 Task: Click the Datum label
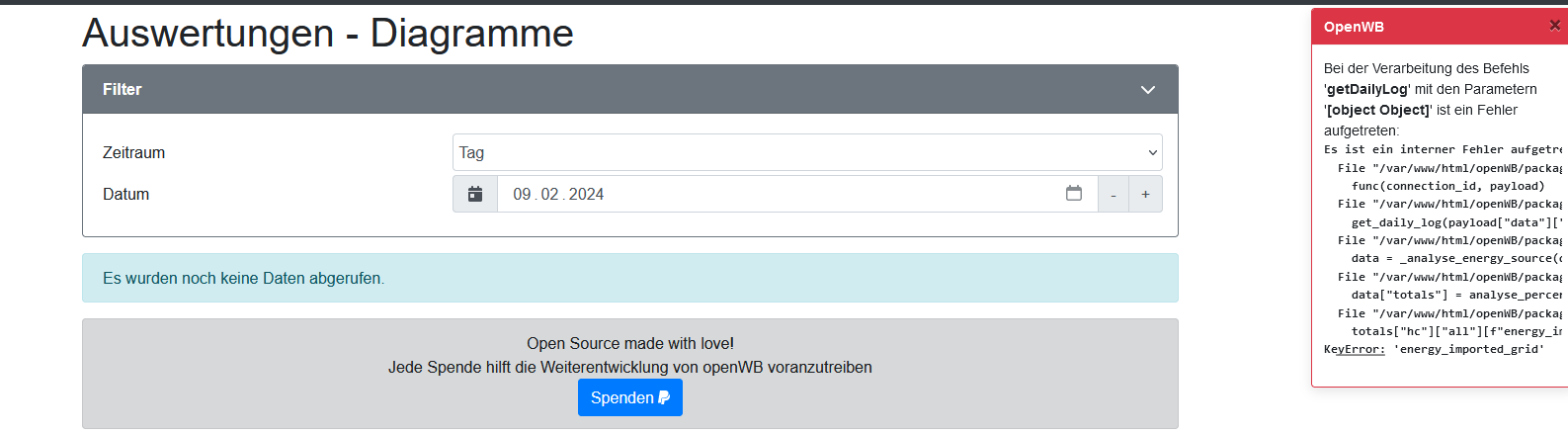(125, 195)
